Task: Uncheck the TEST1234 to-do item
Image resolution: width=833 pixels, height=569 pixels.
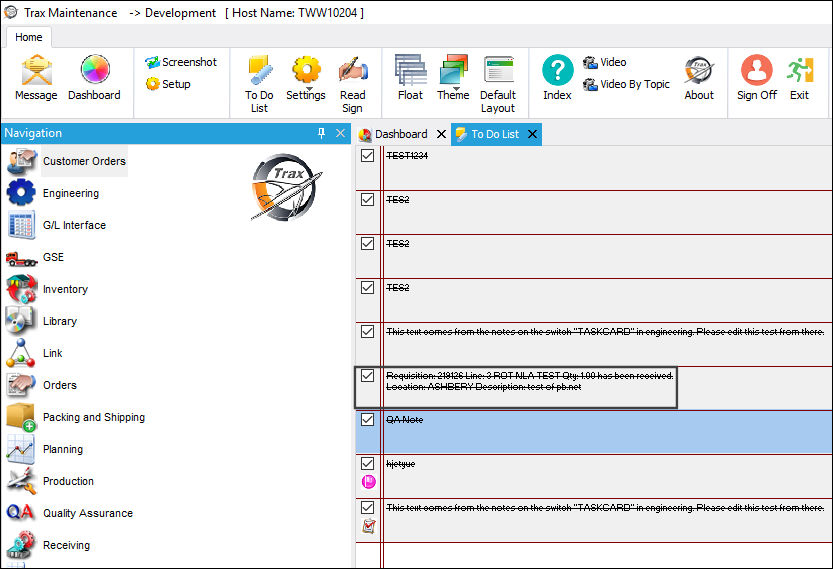Action: (x=368, y=156)
